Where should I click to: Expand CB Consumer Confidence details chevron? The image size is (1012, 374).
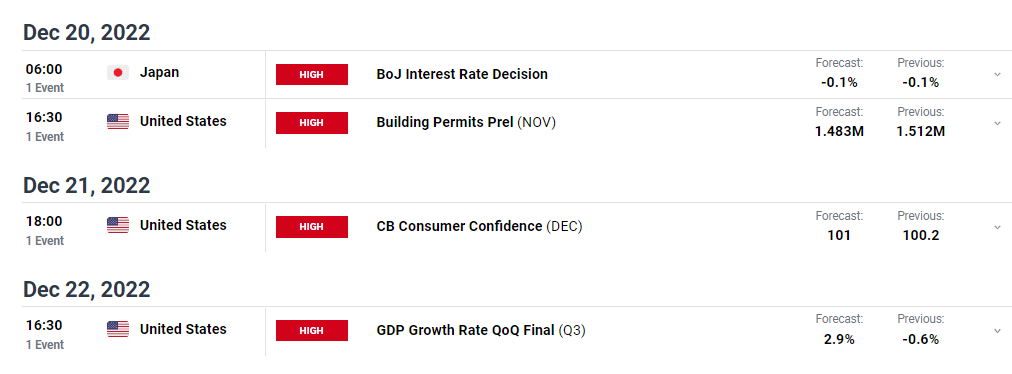[x=998, y=227]
